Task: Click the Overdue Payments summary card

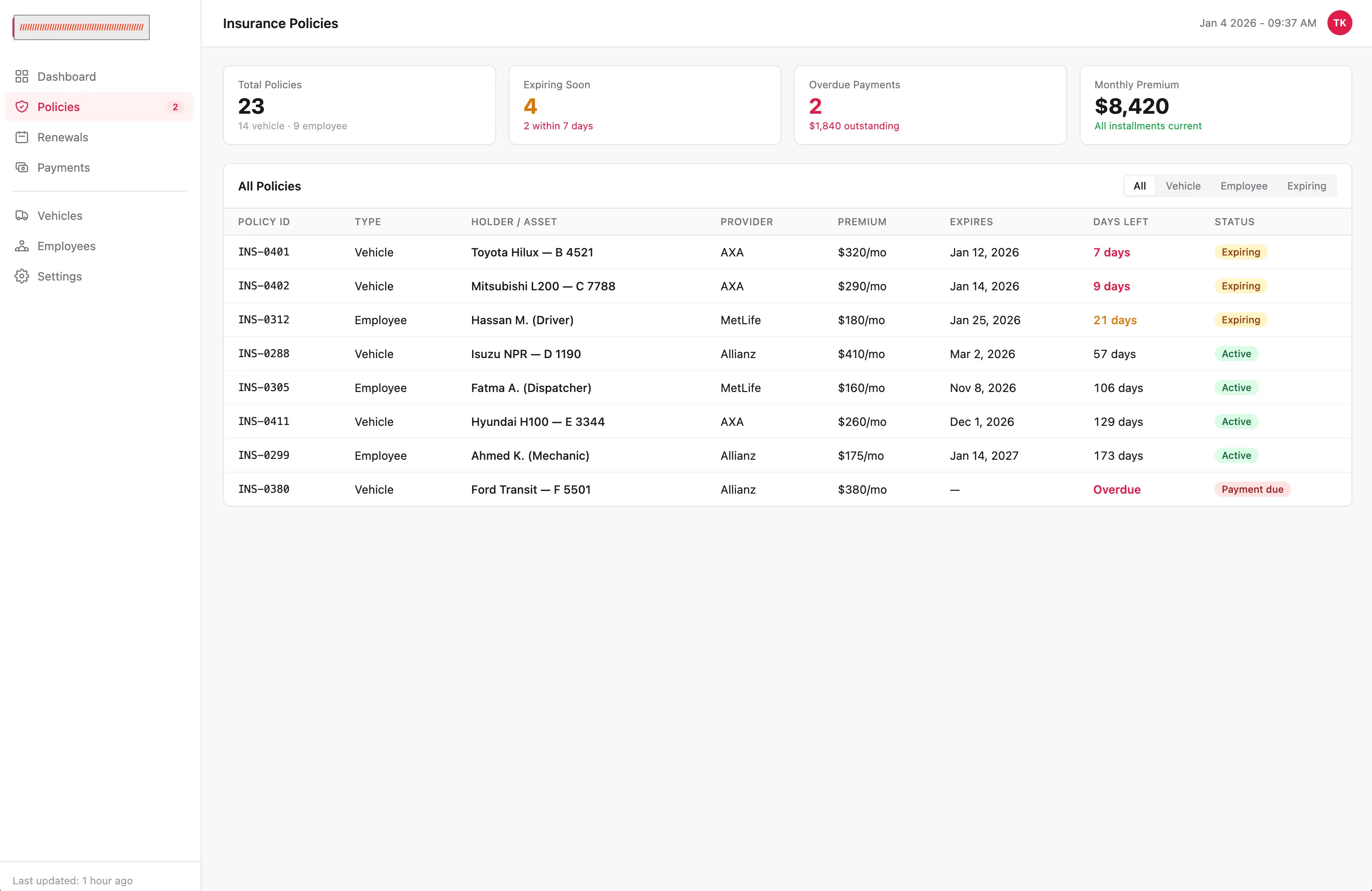Action: pos(930,105)
